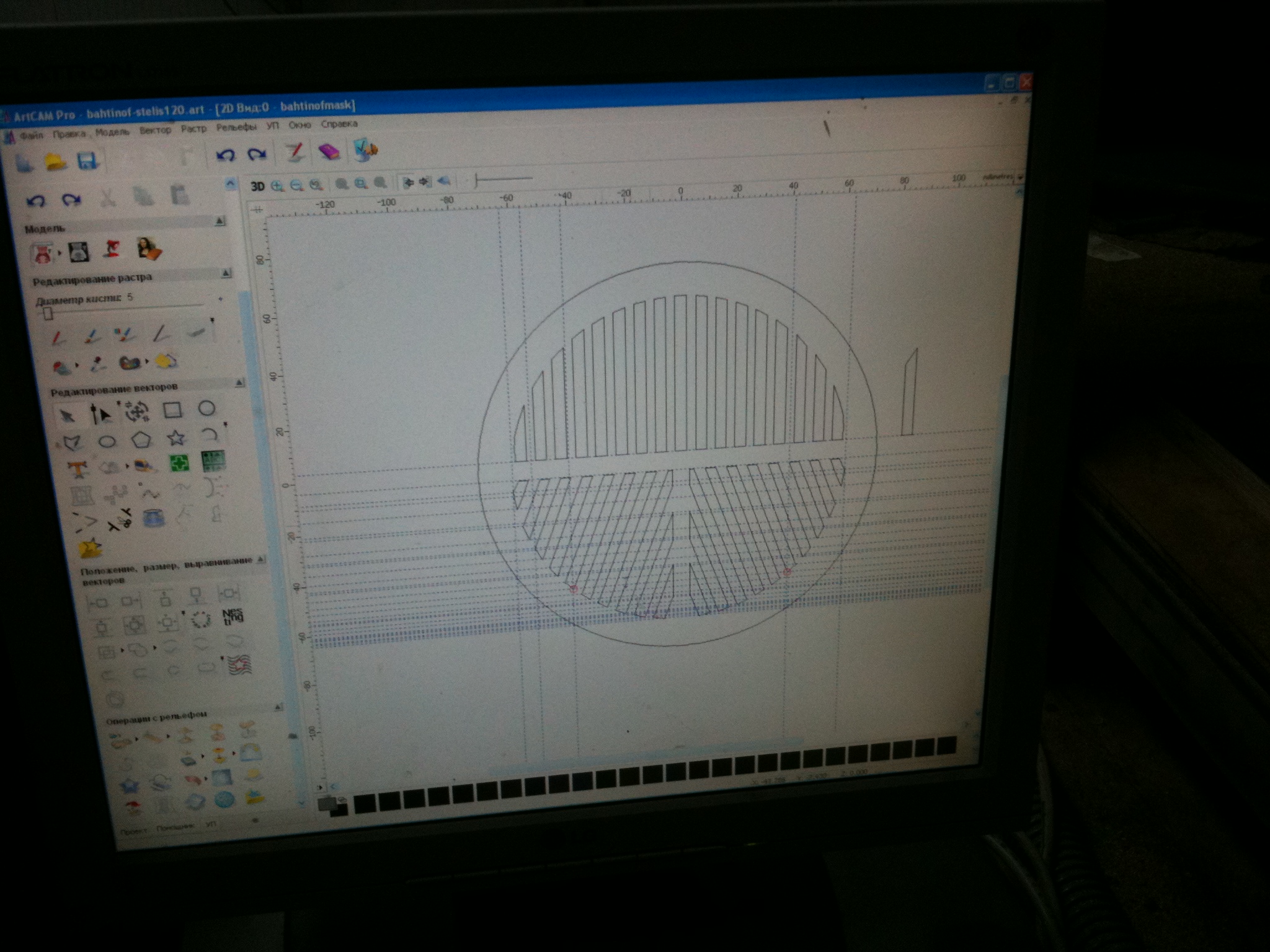Image resolution: width=1270 pixels, height=952 pixels.
Task: Collapse the Положение, размер, выравнивание section
Action: pos(260,560)
